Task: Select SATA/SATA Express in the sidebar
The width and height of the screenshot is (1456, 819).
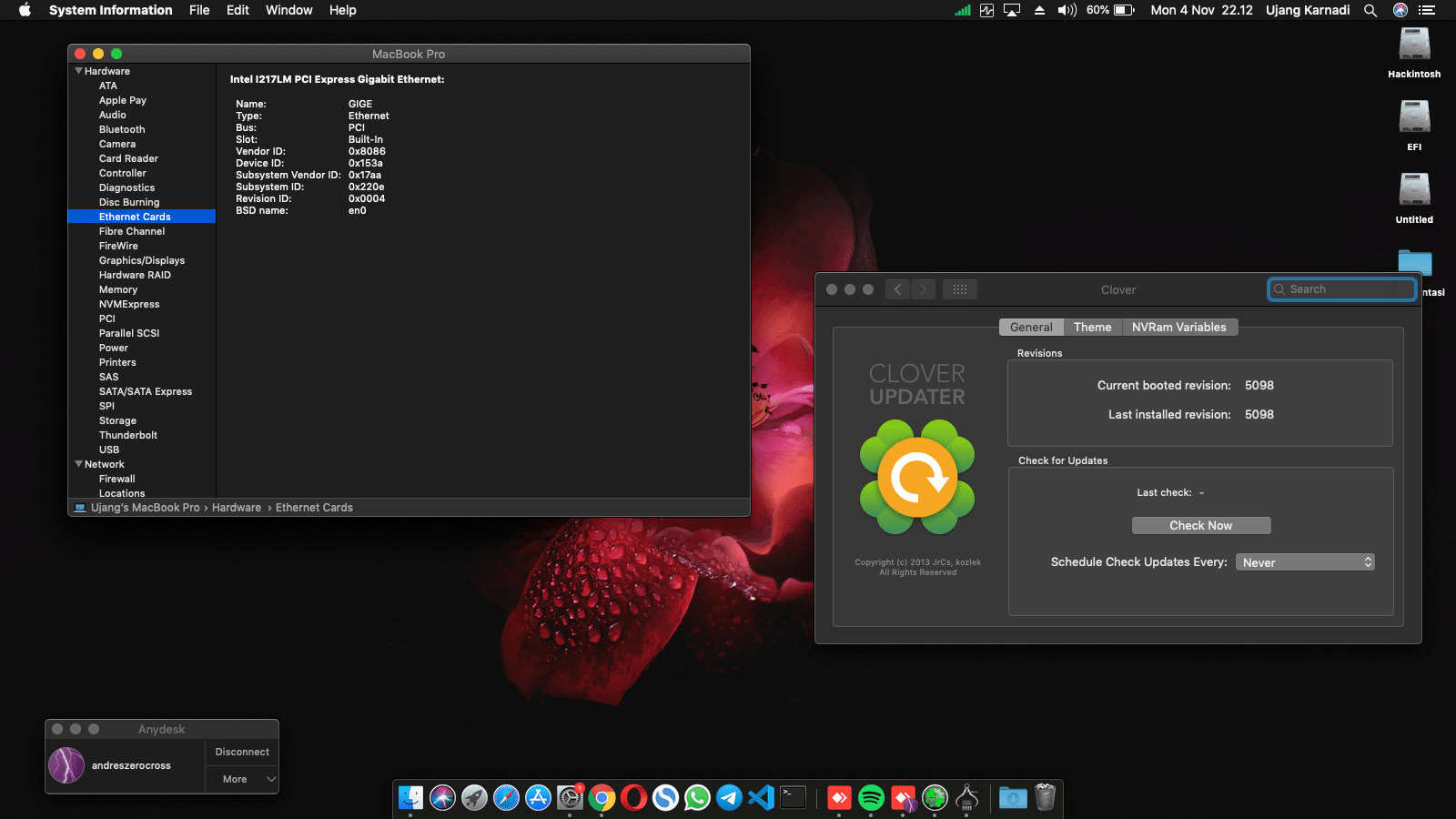Action: 146,391
